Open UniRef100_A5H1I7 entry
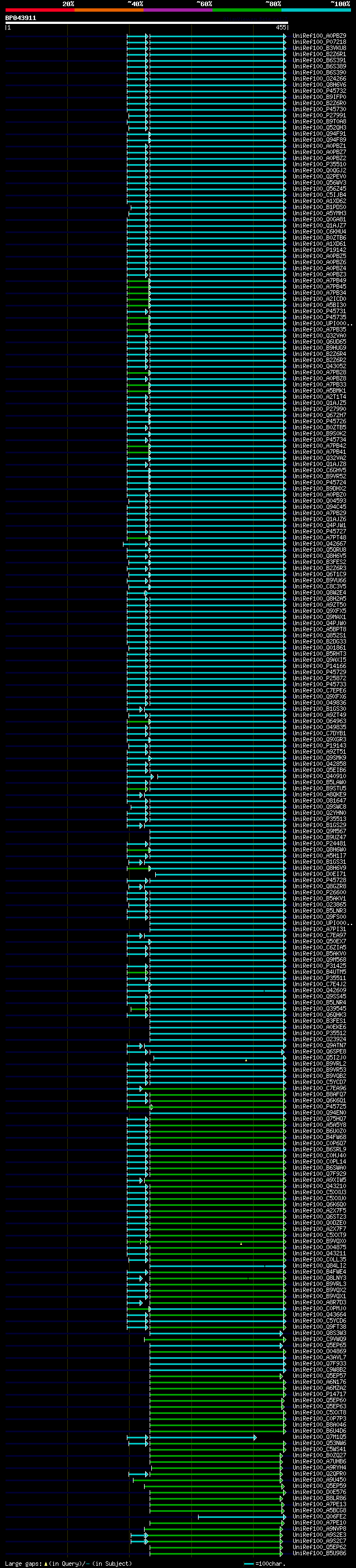This screenshot has height=1568, width=356. pyautogui.click(x=319, y=856)
